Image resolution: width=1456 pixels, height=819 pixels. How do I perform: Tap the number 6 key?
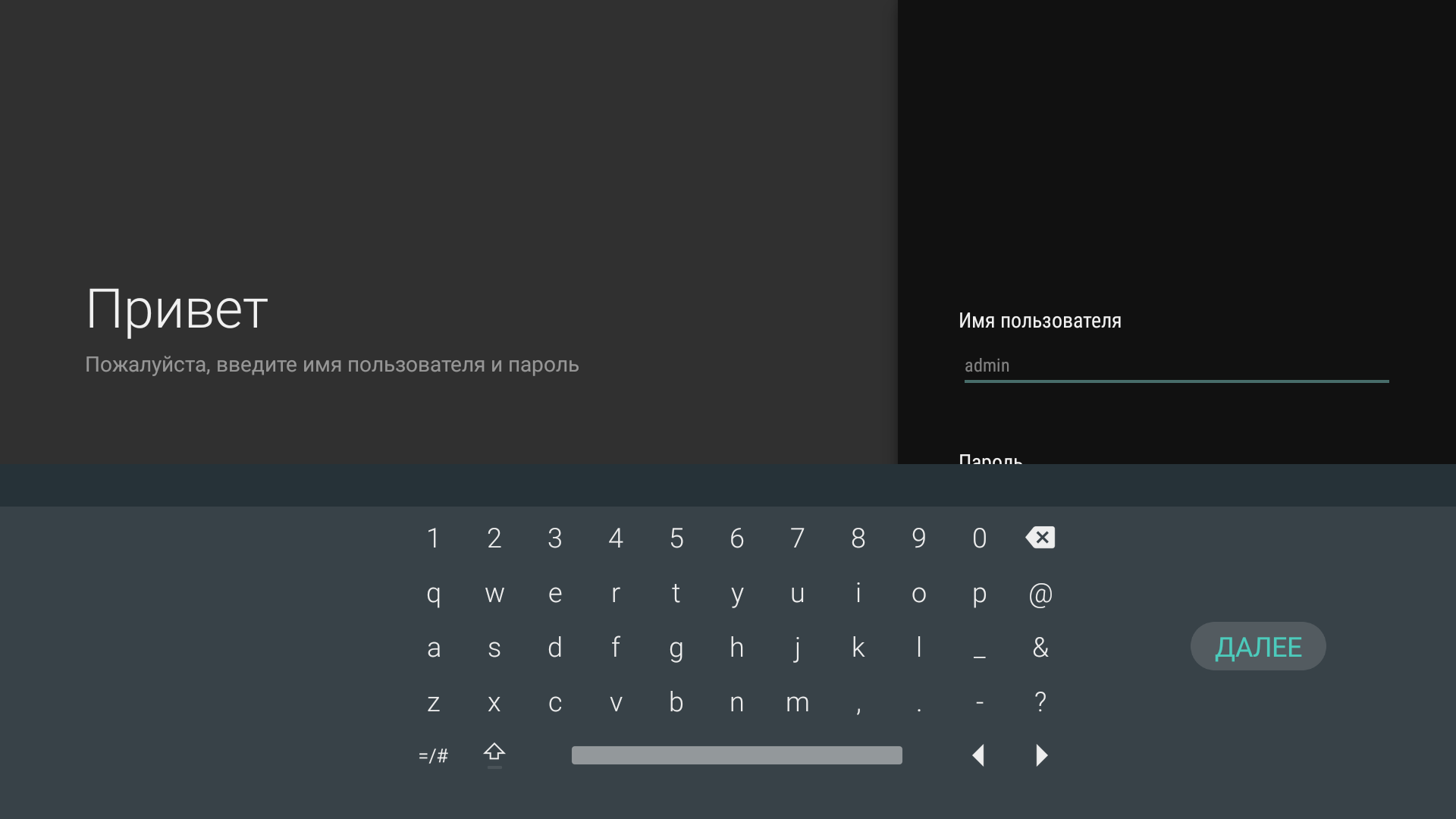click(737, 538)
